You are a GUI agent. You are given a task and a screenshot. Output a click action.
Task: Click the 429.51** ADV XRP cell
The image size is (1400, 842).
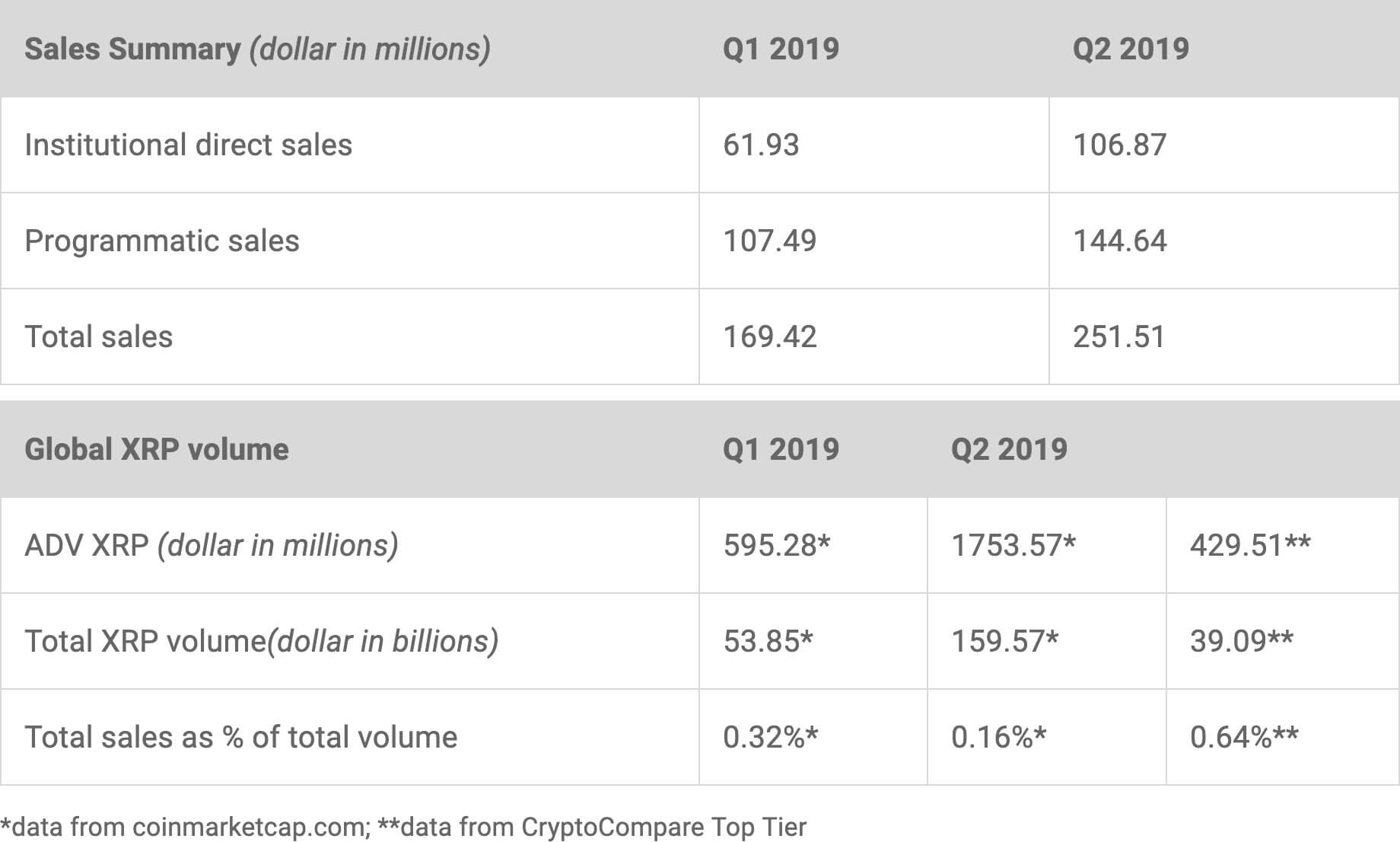1250,545
